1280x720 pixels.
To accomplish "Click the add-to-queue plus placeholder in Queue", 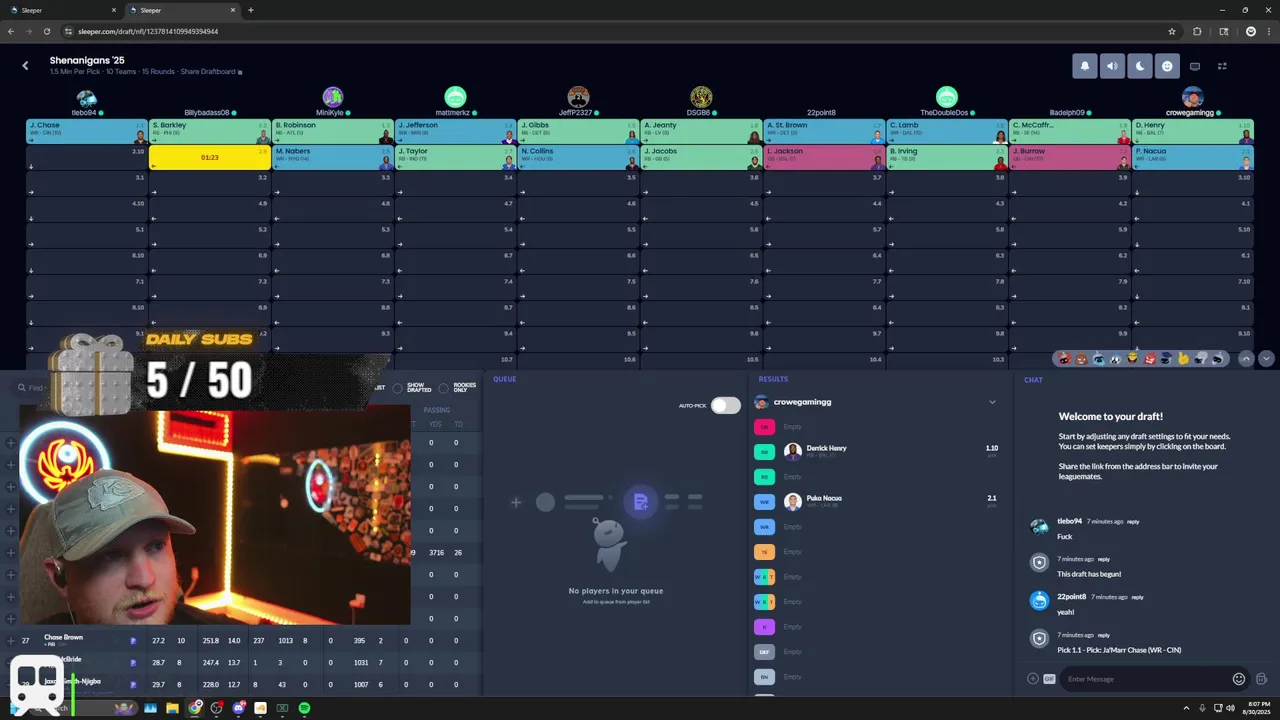I will coord(516,502).
